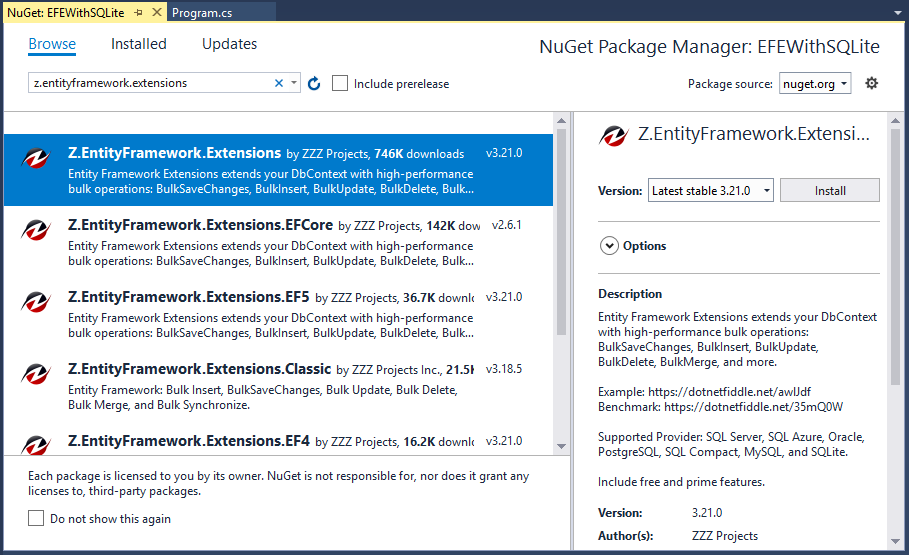This screenshot has width=909, height=555.
Task: Click the package list scroll-up arrow
Action: 561,121
